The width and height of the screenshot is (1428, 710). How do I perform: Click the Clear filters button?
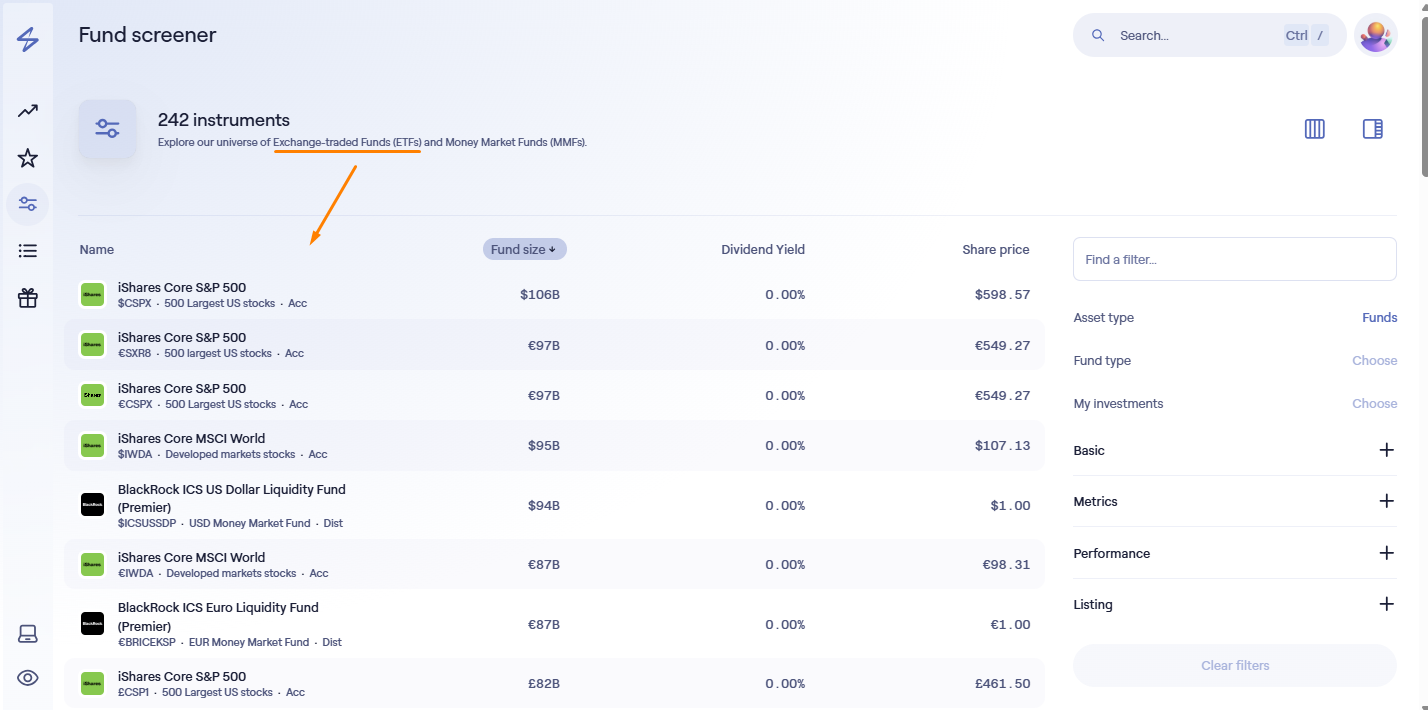(x=1235, y=665)
